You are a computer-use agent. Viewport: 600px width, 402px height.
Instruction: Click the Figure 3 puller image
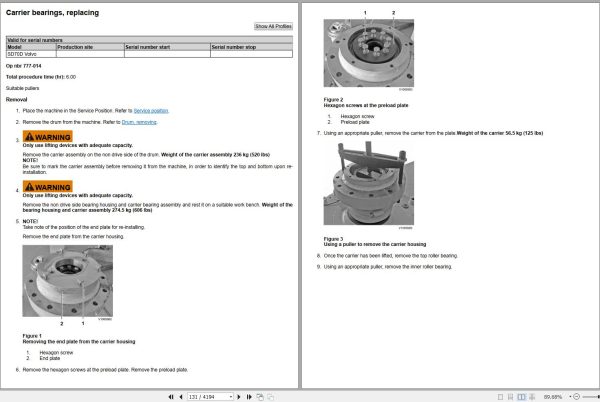[368, 183]
